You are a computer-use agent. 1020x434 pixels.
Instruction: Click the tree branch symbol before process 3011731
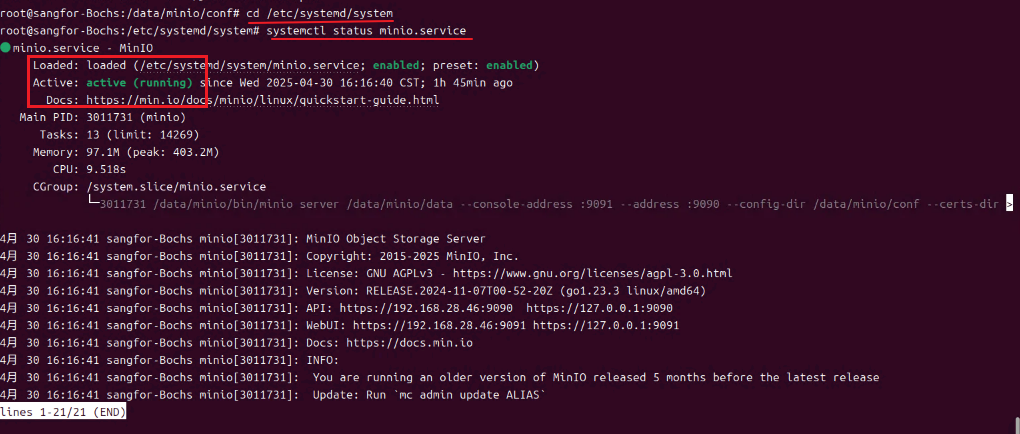[93, 204]
